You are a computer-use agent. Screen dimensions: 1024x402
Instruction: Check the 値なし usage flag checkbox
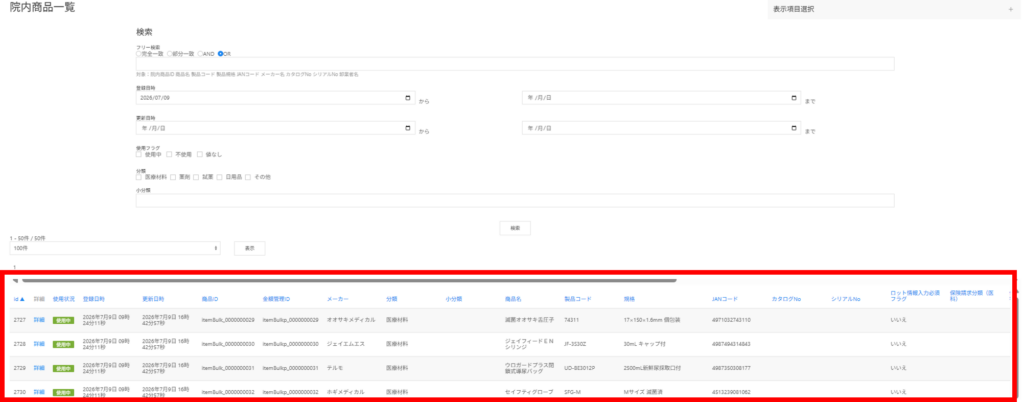pyautogui.click(x=200, y=155)
